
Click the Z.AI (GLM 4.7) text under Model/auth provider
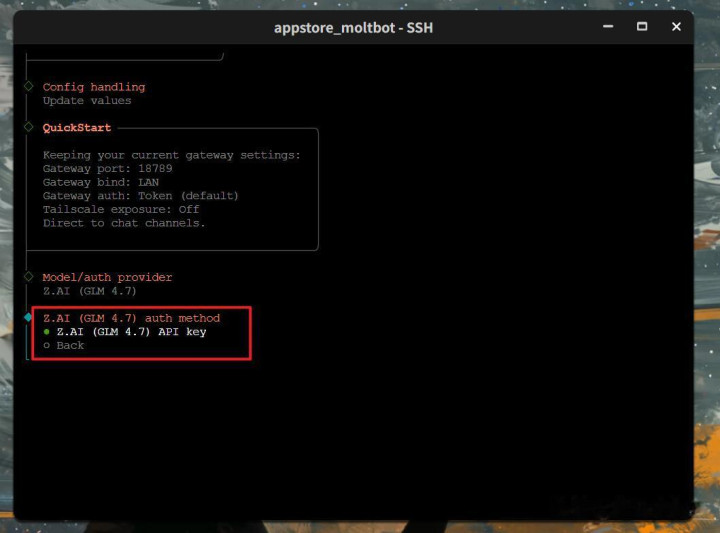point(89,291)
